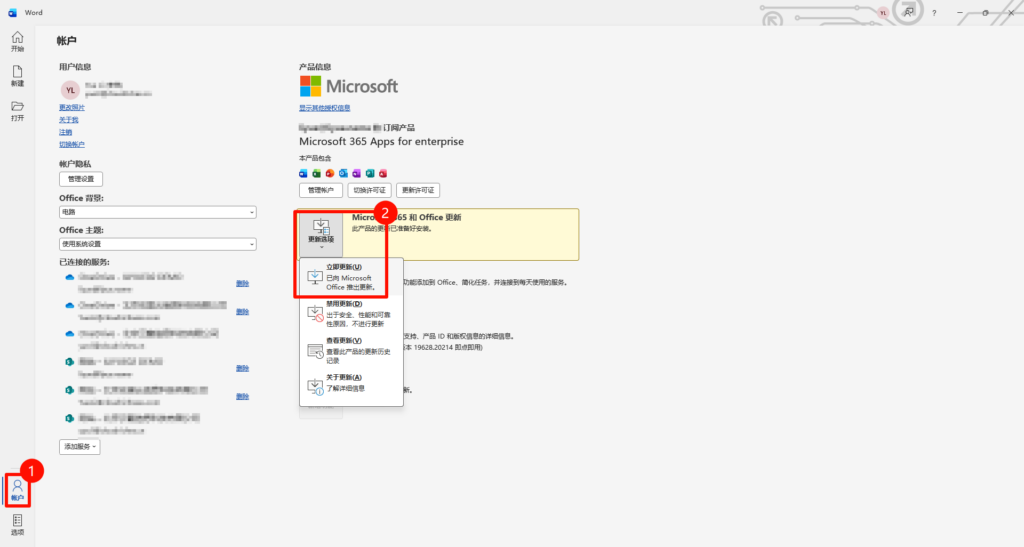Select the 帐户 (Account) sidebar icon
The width and height of the screenshot is (1024, 547).
tap(17, 490)
